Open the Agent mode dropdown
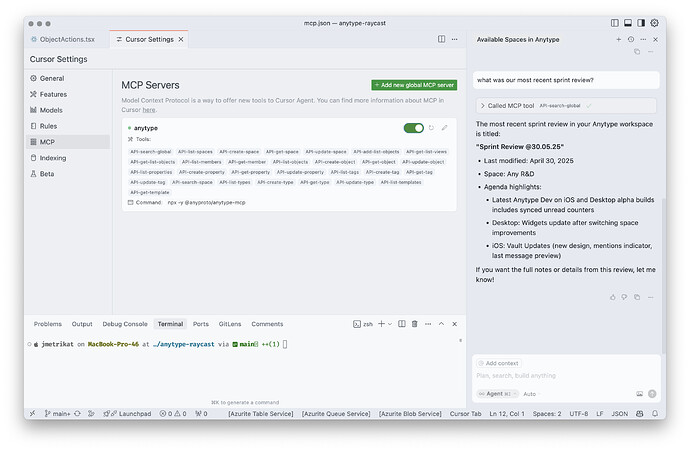This screenshot has height=451, width=690. point(497,394)
